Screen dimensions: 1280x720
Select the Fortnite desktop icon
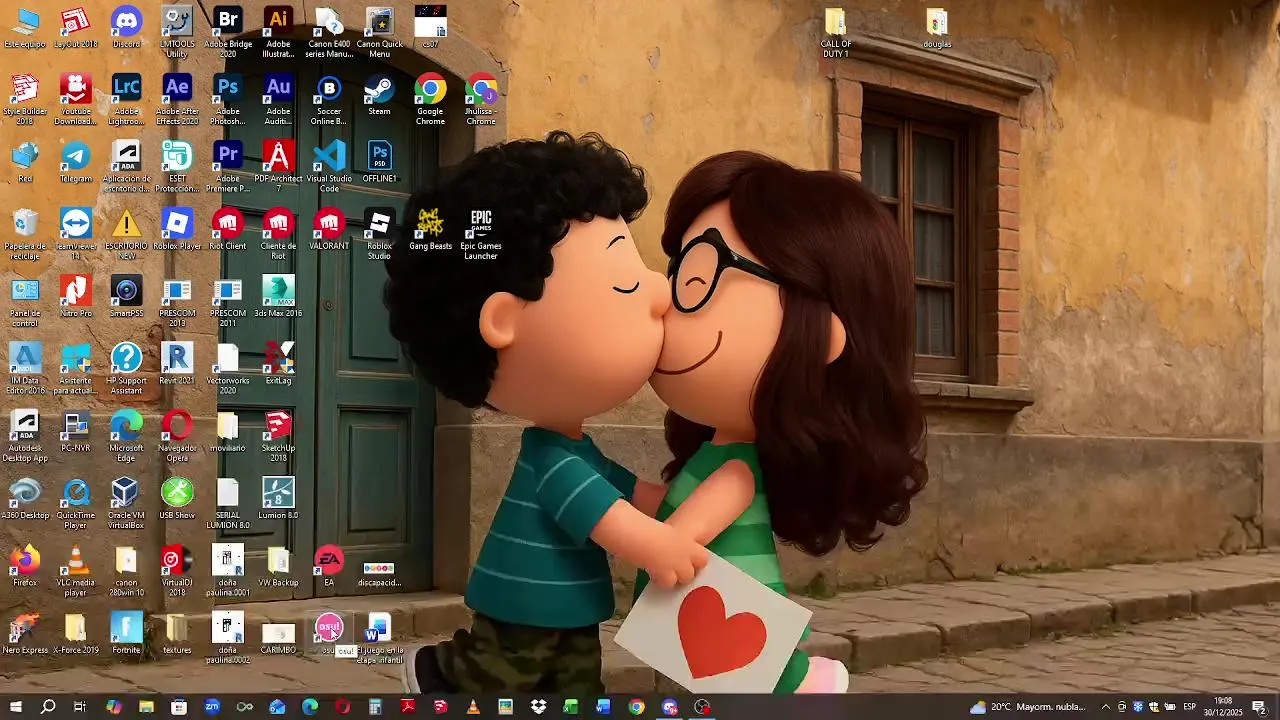(x=126, y=633)
